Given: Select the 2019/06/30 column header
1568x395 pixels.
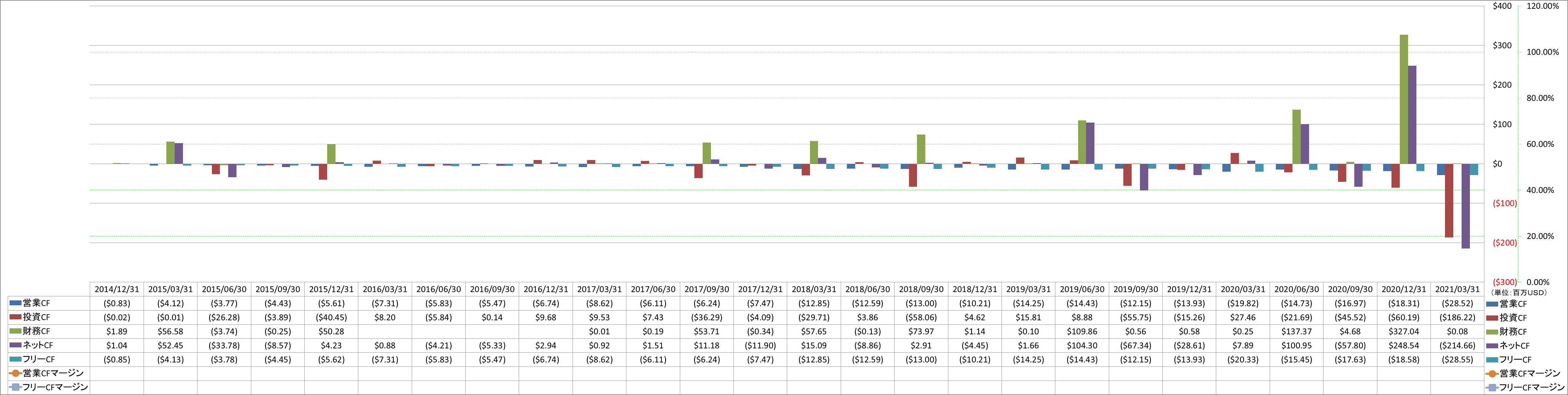Looking at the screenshot, I should [1082, 289].
